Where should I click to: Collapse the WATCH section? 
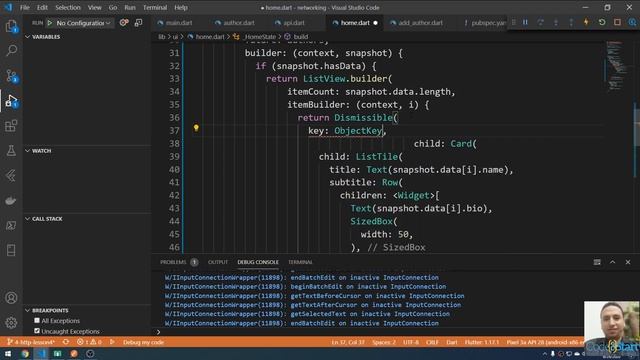coord(28,151)
